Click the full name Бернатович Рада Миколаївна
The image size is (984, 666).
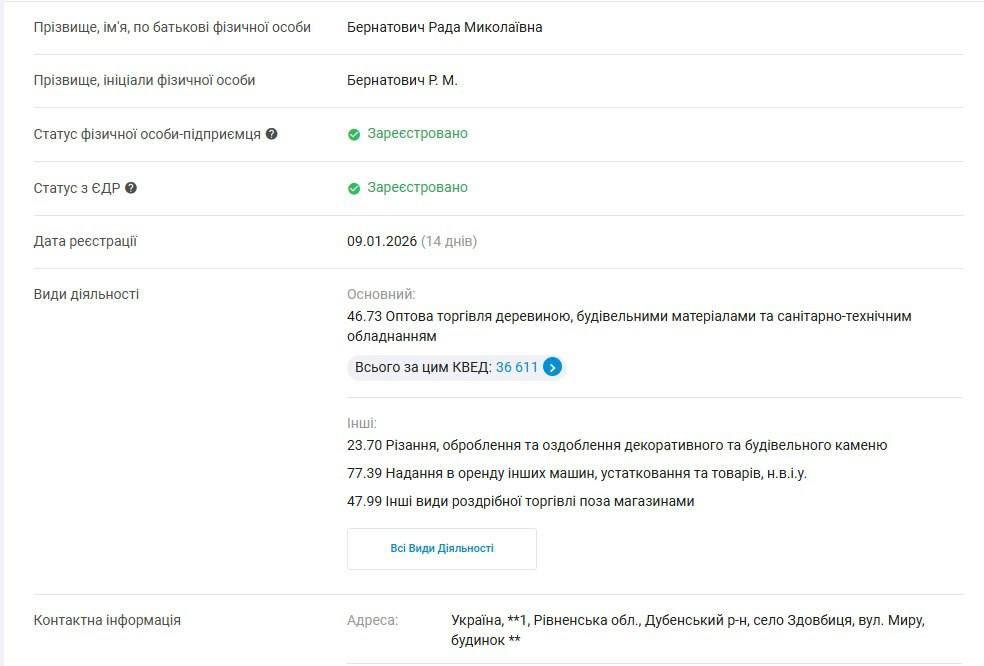[x=444, y=27]
